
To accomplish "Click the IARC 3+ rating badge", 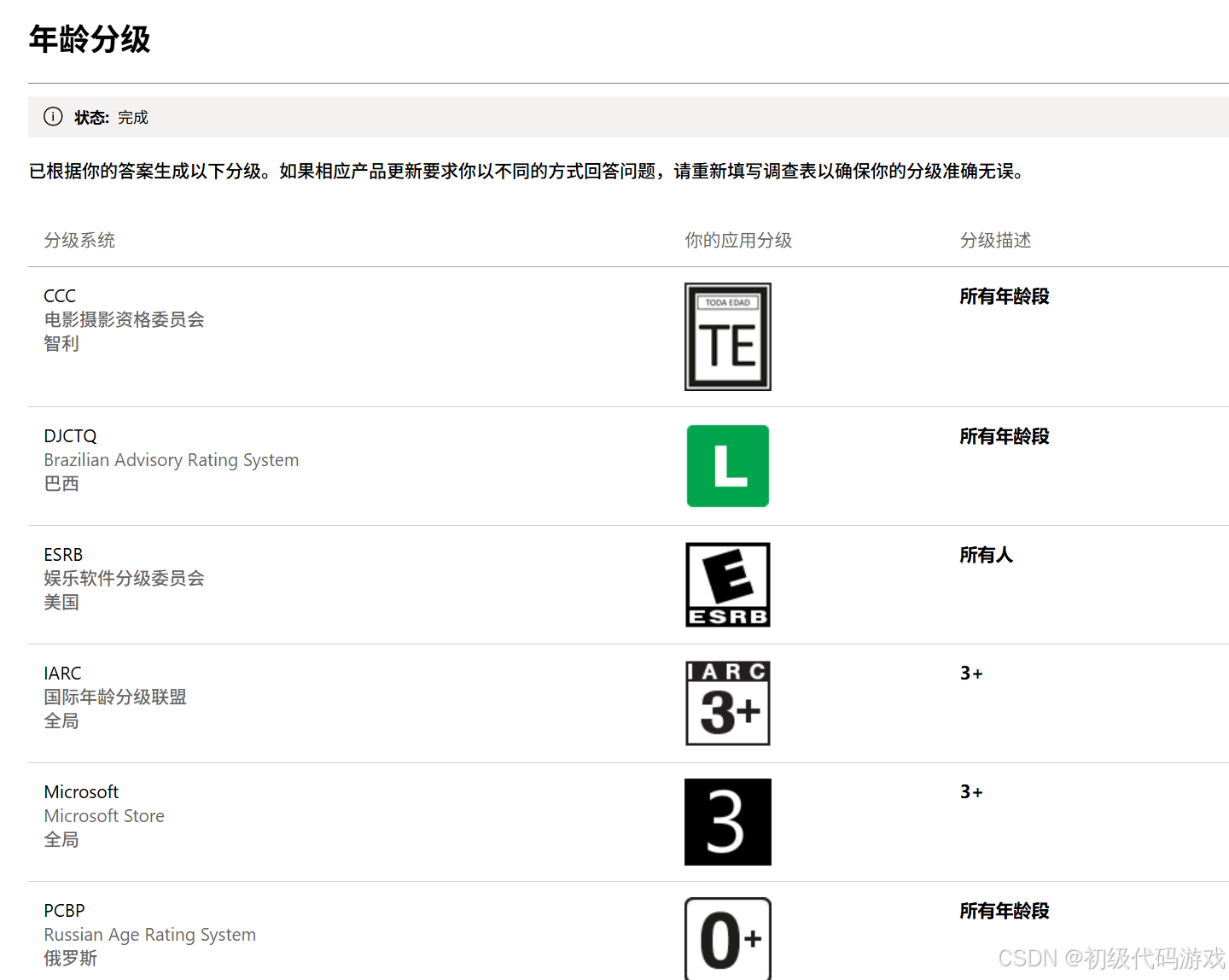I will click(728, 703).
